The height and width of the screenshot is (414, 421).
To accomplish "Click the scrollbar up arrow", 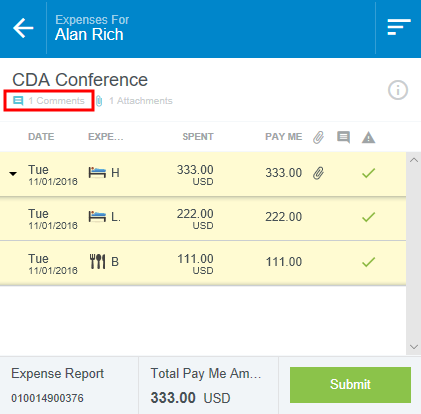I will (x=414, y=160).
